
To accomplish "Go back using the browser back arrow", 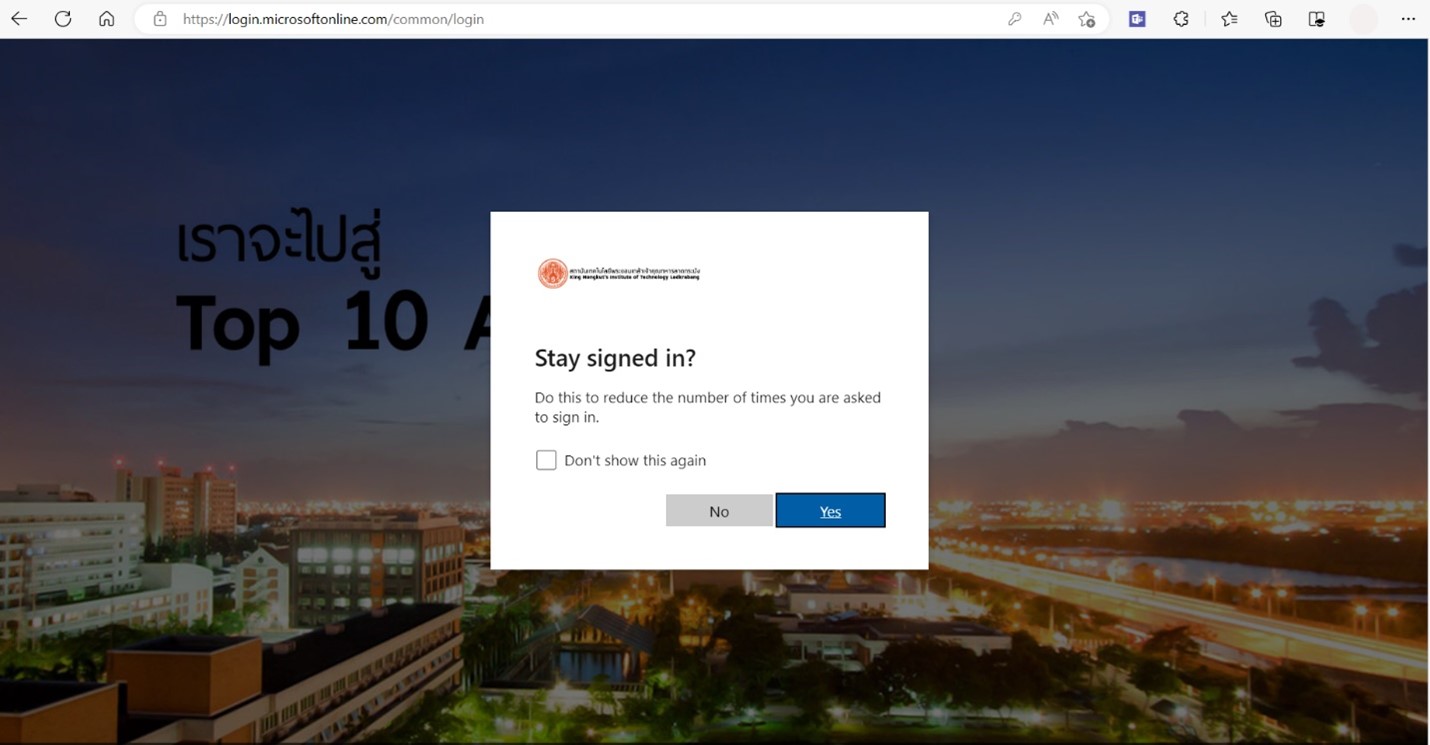I will point(19,19).
